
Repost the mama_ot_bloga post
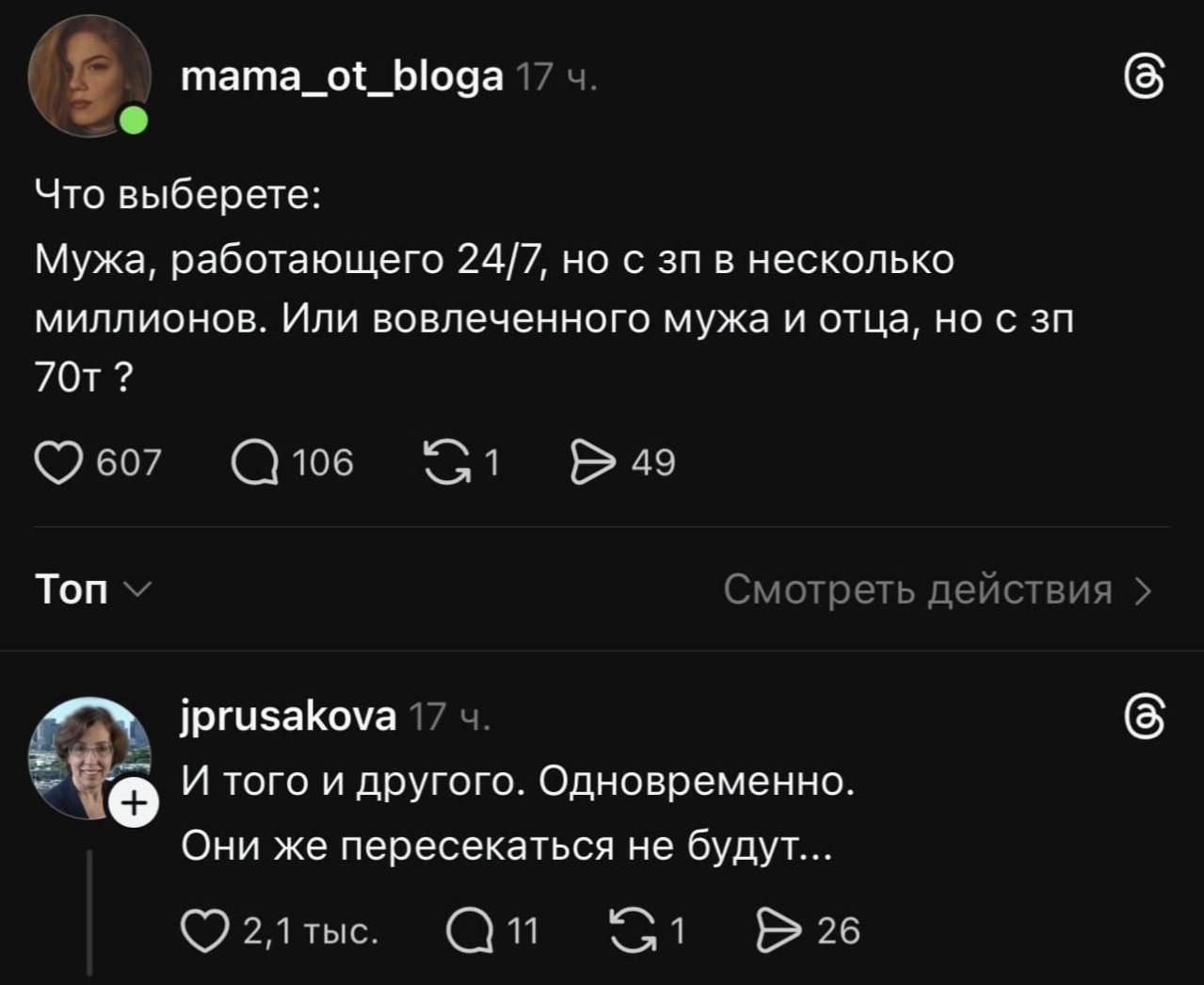tap(447, 462)
